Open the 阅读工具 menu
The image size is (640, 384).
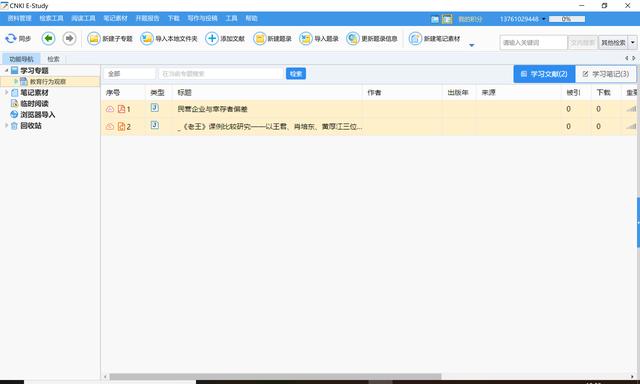(83, 18)
